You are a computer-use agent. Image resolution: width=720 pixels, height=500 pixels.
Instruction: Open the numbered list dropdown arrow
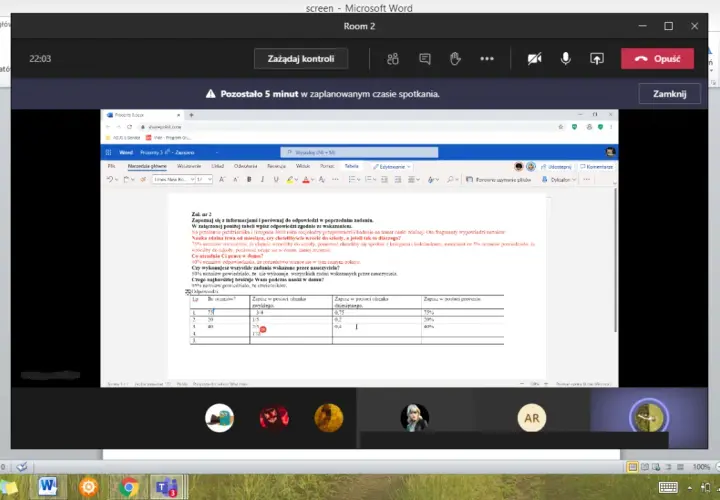click(375, 180)
